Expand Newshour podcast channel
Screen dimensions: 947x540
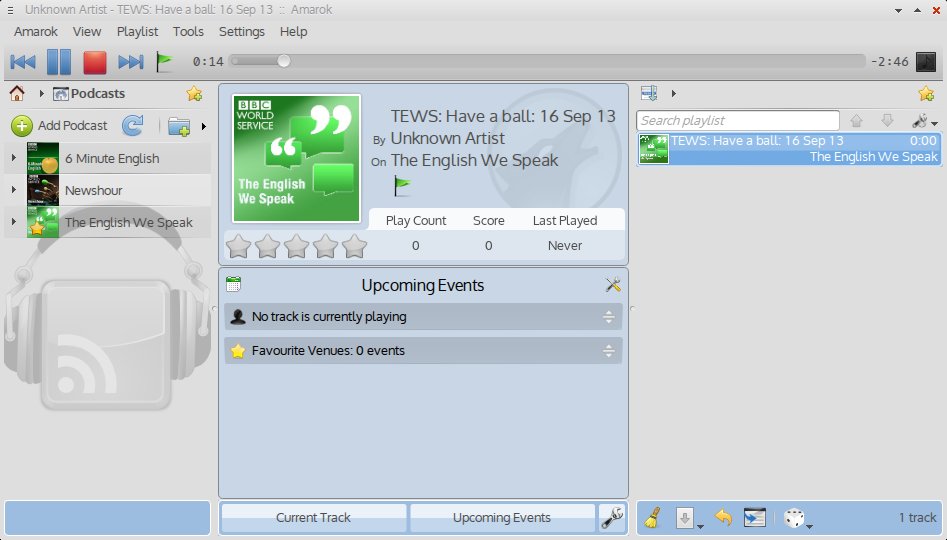[13, 190]
